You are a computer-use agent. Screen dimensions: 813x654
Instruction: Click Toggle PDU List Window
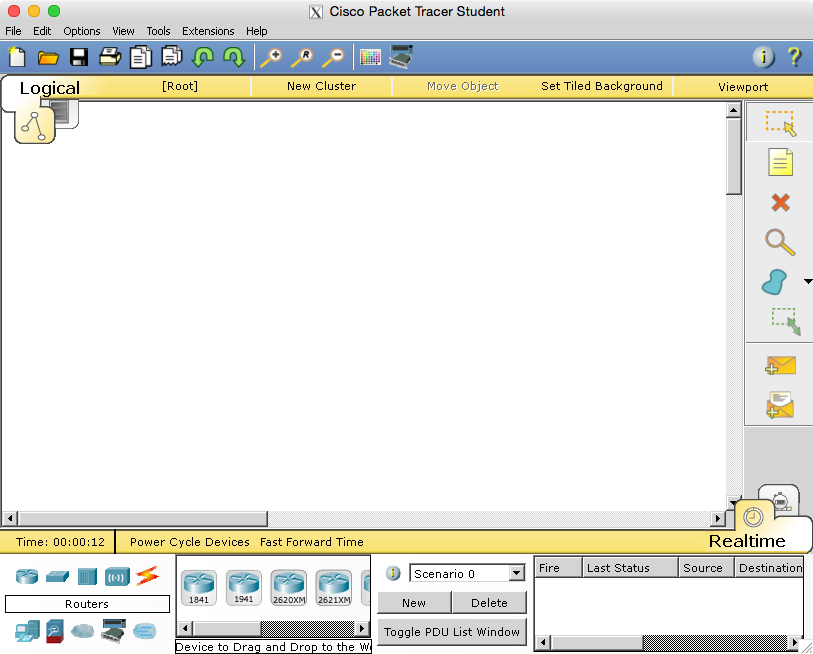click(452, 632)
